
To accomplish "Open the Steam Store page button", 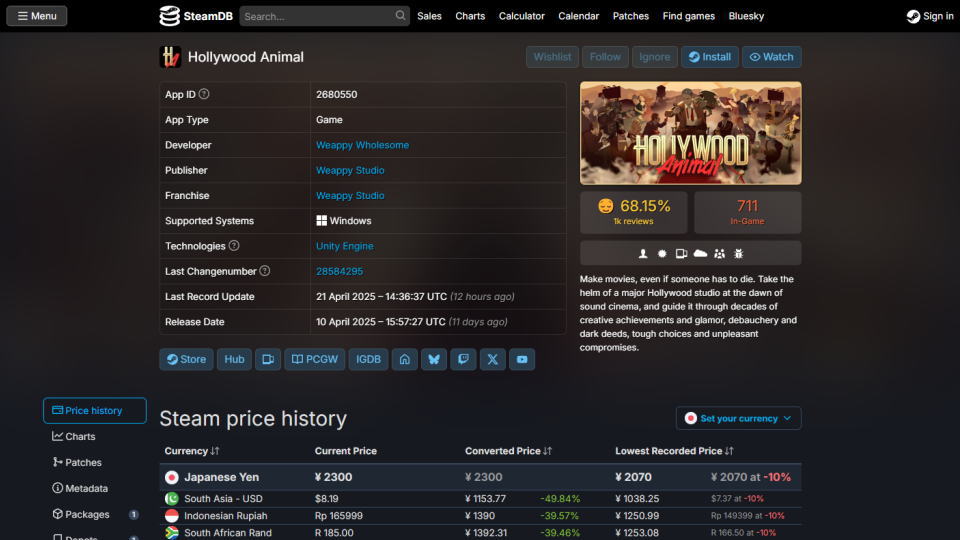I will pos(187,359).
